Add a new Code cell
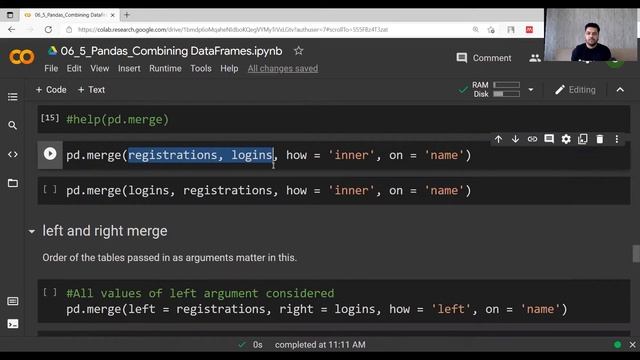This screenshot has width=640, height=360. [51, 90]
